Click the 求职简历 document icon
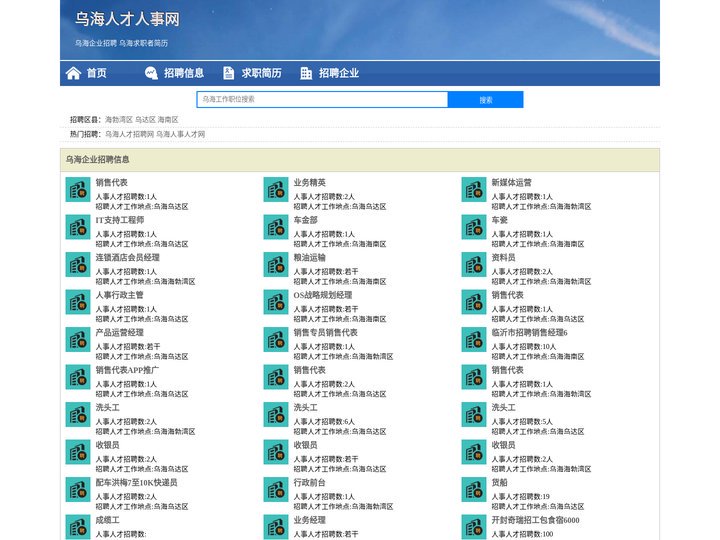The width and height of the screenshot is (720, 540). point(228,73)
